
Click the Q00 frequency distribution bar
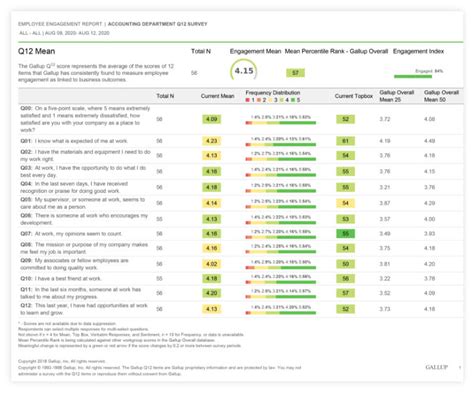(281, 123)
